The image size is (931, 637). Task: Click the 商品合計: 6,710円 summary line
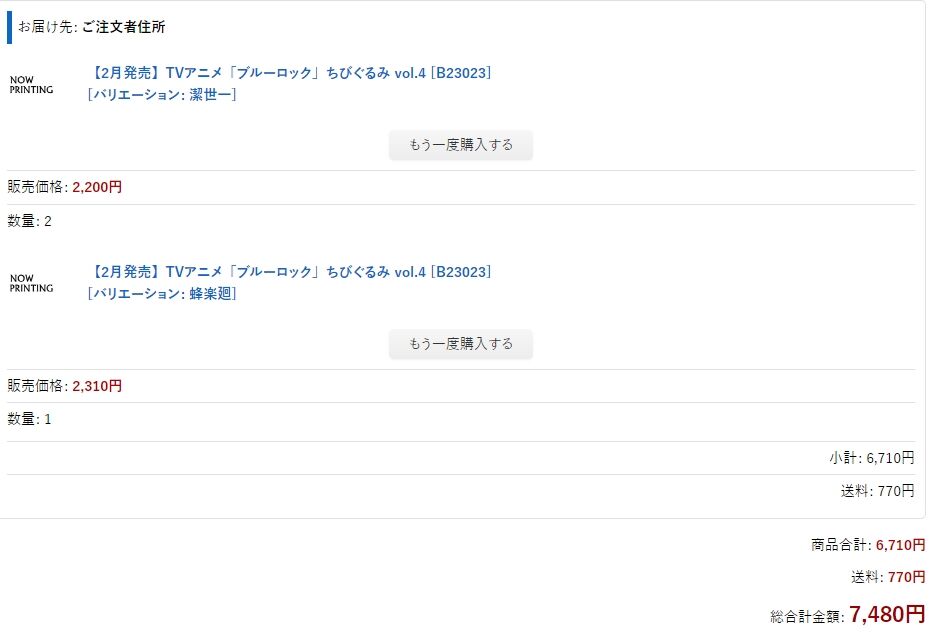point(868,544)
